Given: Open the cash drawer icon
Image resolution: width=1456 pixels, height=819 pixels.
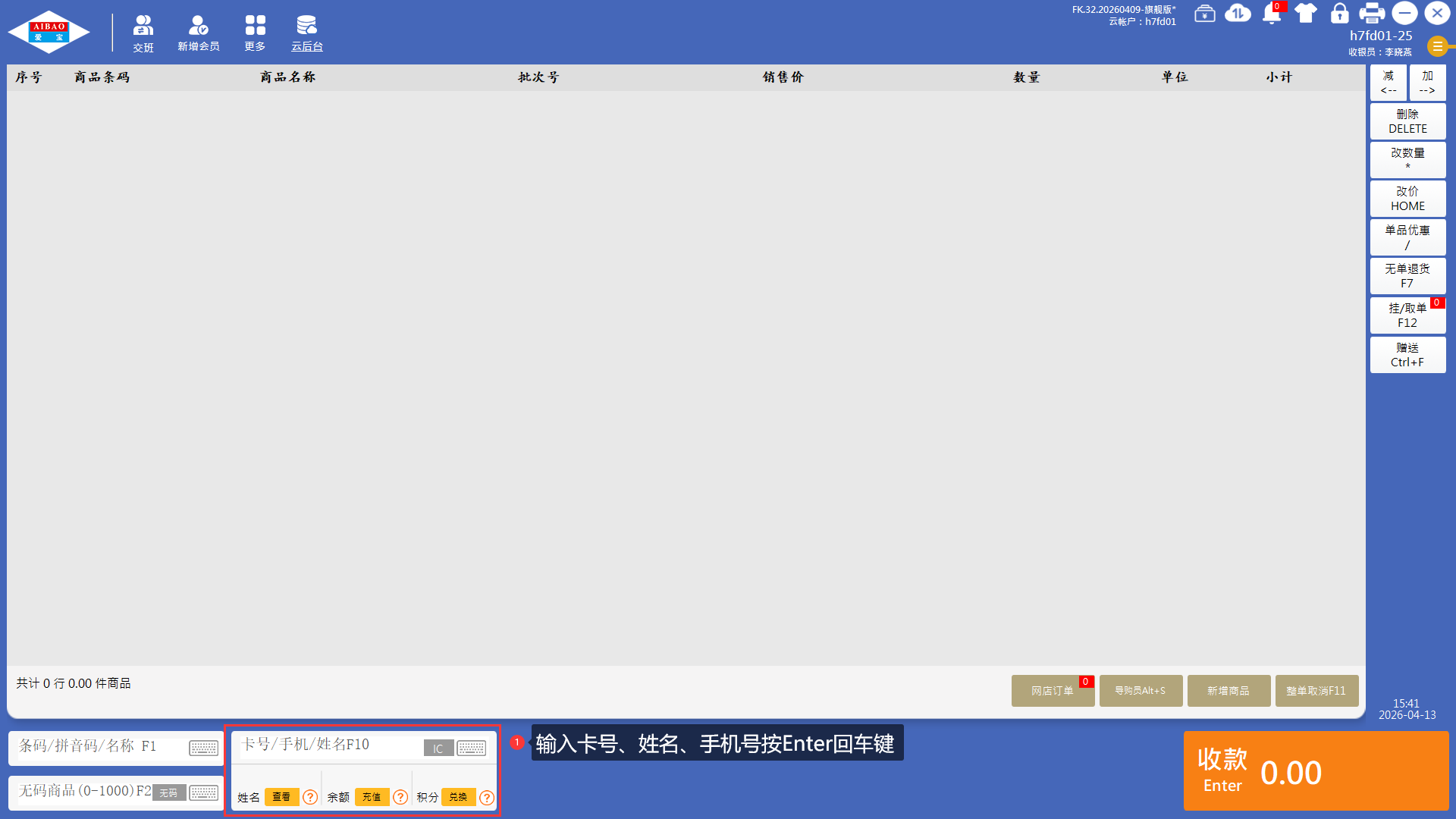Looking at the screenshot, I should 1204,14.
